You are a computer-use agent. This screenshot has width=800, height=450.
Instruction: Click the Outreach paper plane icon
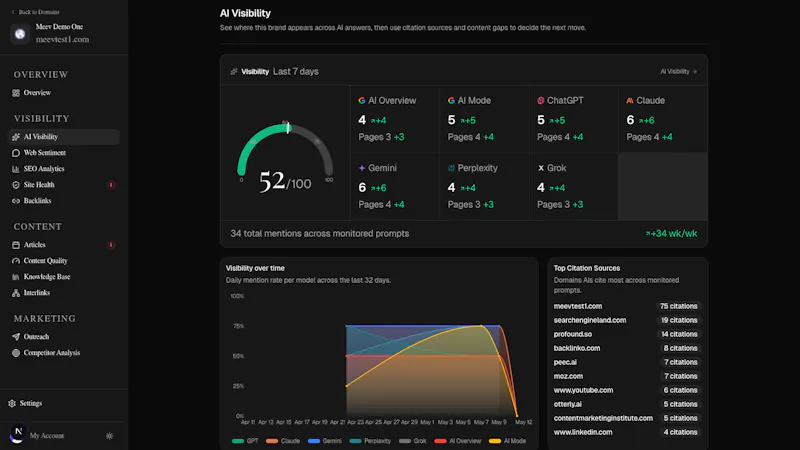click(16, 337)
